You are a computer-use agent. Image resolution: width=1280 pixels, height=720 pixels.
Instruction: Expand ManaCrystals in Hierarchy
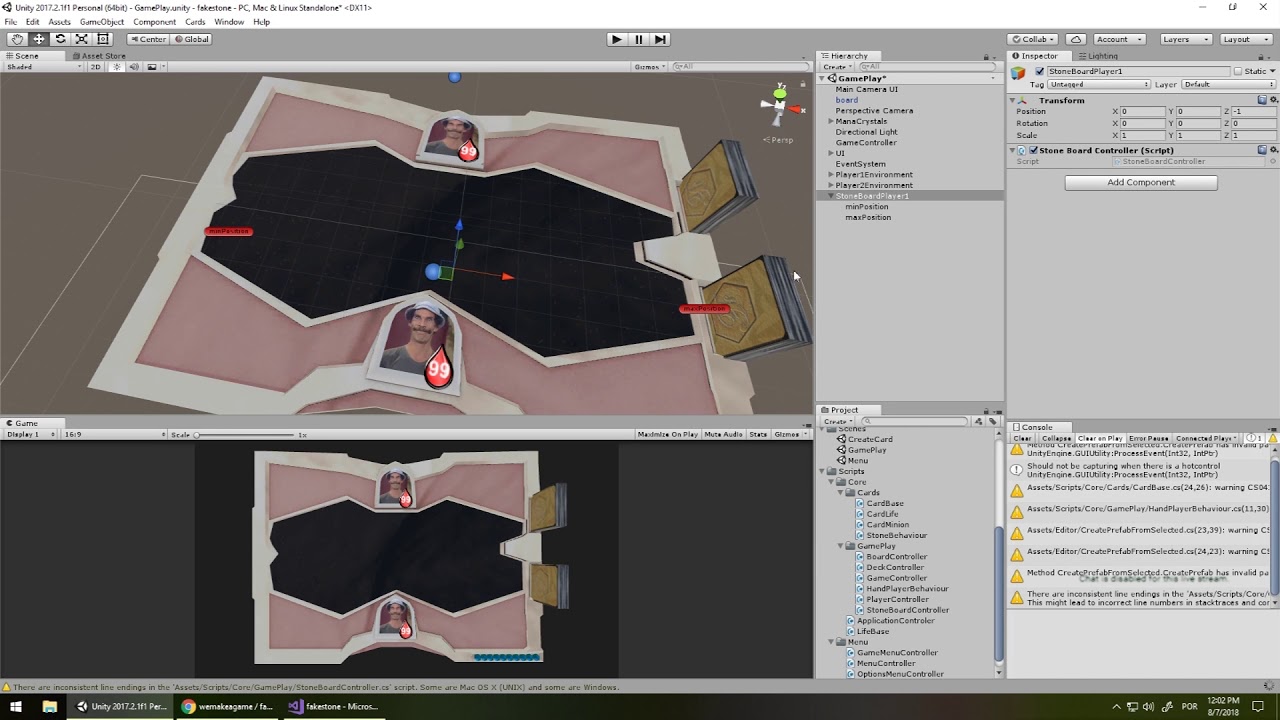click(x=830, y=121)
